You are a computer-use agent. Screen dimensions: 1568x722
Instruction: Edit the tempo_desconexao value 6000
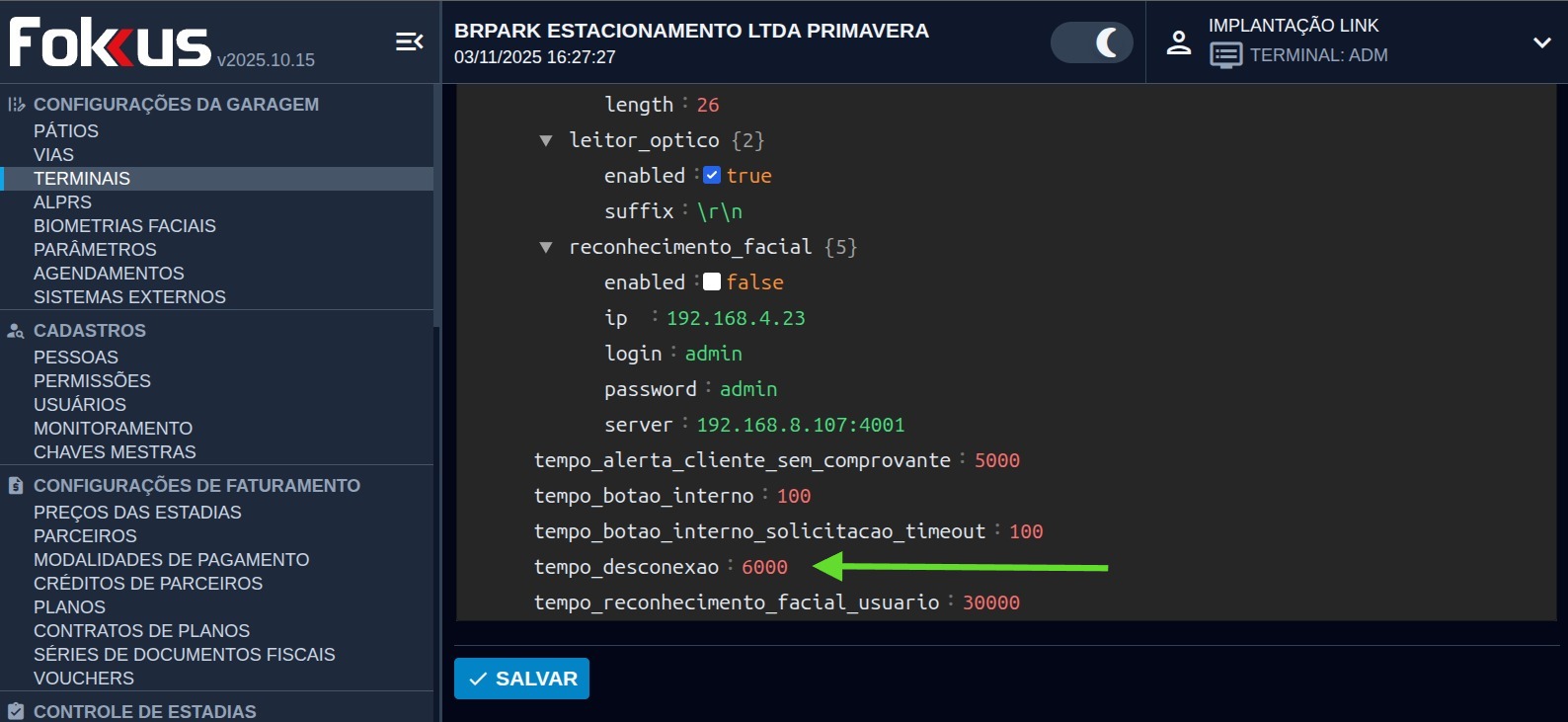coord(764,567)
